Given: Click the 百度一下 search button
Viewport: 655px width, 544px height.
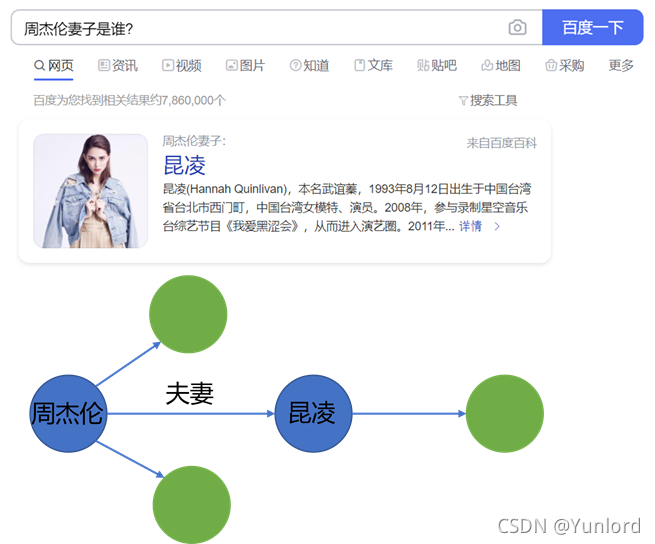Looking at the screenshot, I should 592,28.
